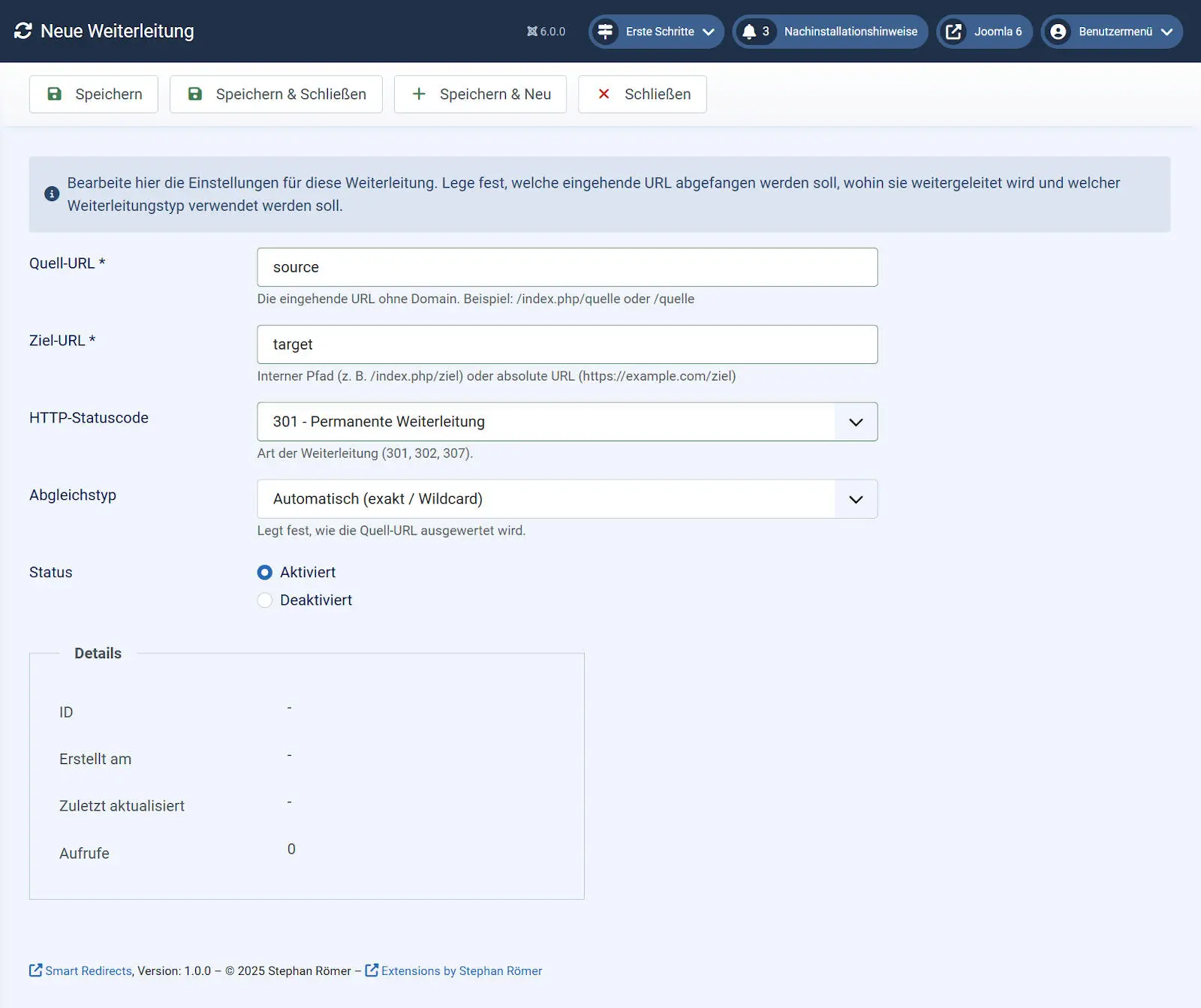Select the Aktiviert radio button

(x=265, y=573)
